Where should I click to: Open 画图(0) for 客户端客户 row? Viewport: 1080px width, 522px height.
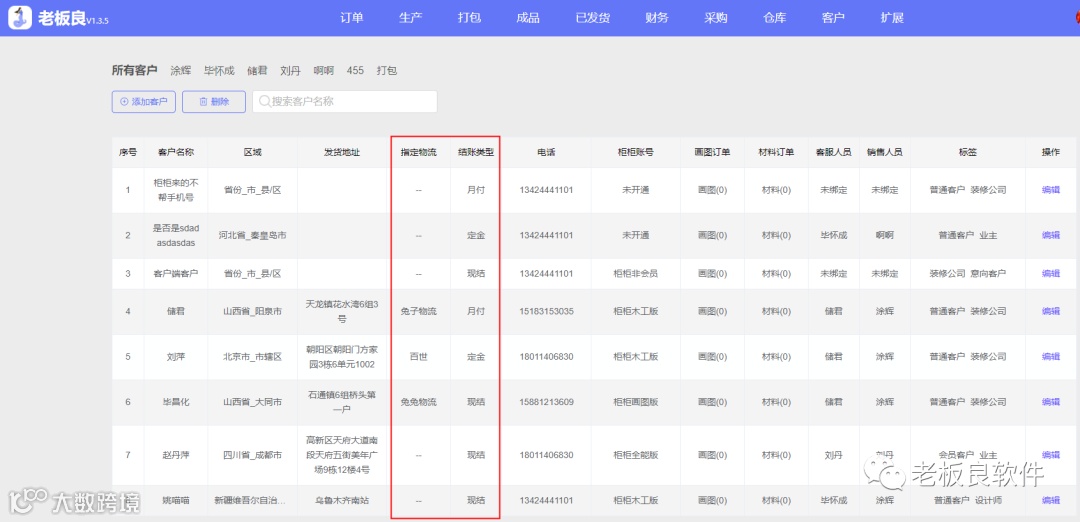712,273
